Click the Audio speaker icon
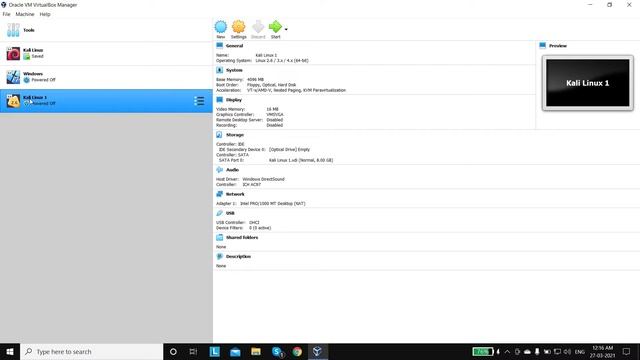This screenshot has height=360, width=640. 220,169
